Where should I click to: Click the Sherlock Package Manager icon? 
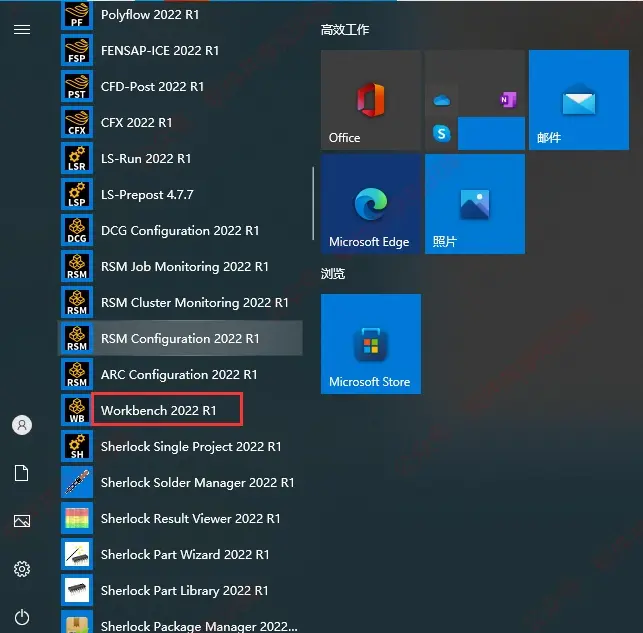pos(77,622)
